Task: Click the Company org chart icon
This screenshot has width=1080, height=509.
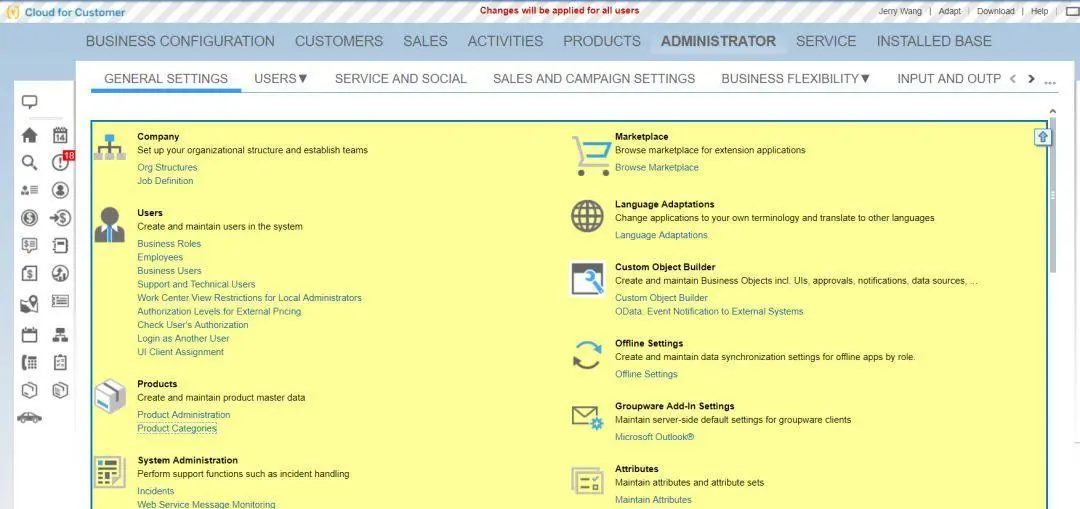Action: pyautogui.click(x=110, y=147)
